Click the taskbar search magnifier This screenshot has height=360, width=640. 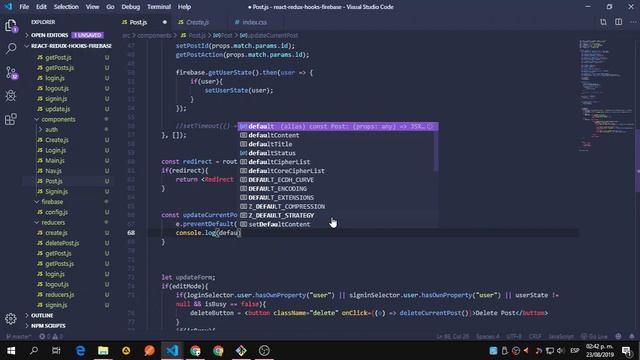(34, 351)
